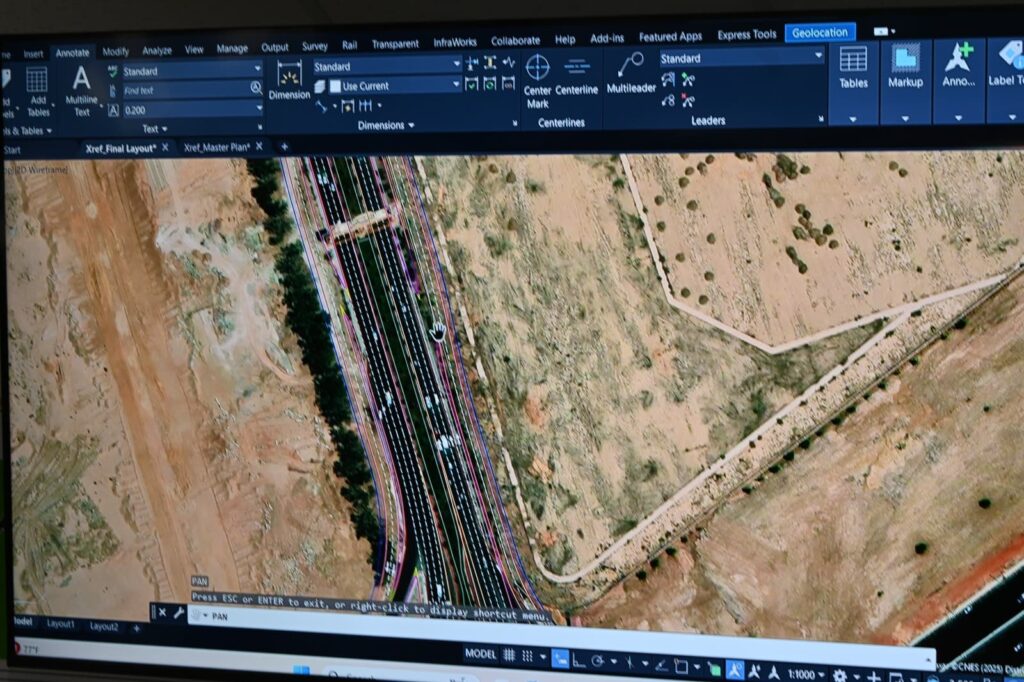Open the text style Standard dropdown
This screenshot has height=682, width=1024.
click(x=191, y=71)
